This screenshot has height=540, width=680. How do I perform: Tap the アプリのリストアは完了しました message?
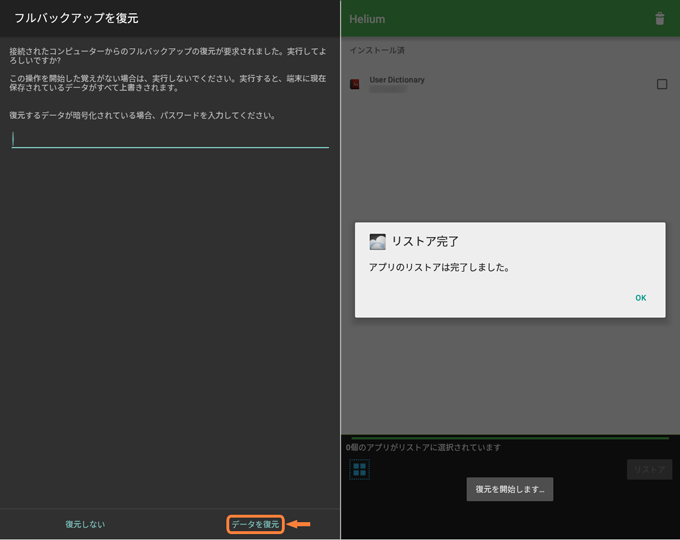[x=439, y=267]
